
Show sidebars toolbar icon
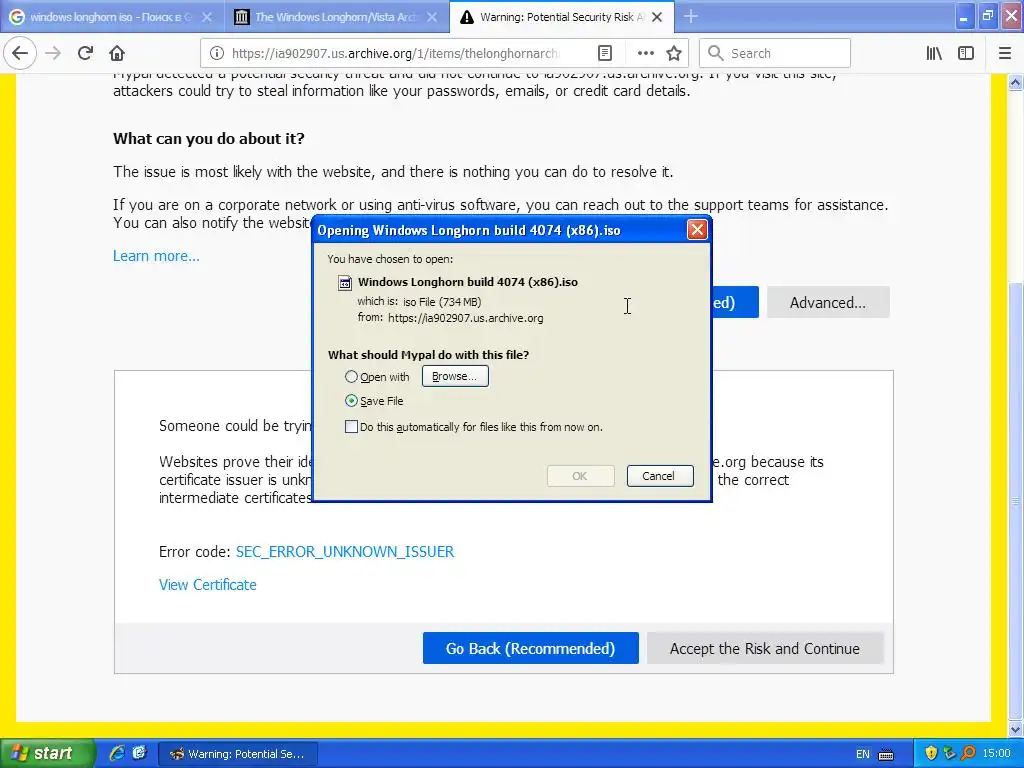tap(966, 54)
